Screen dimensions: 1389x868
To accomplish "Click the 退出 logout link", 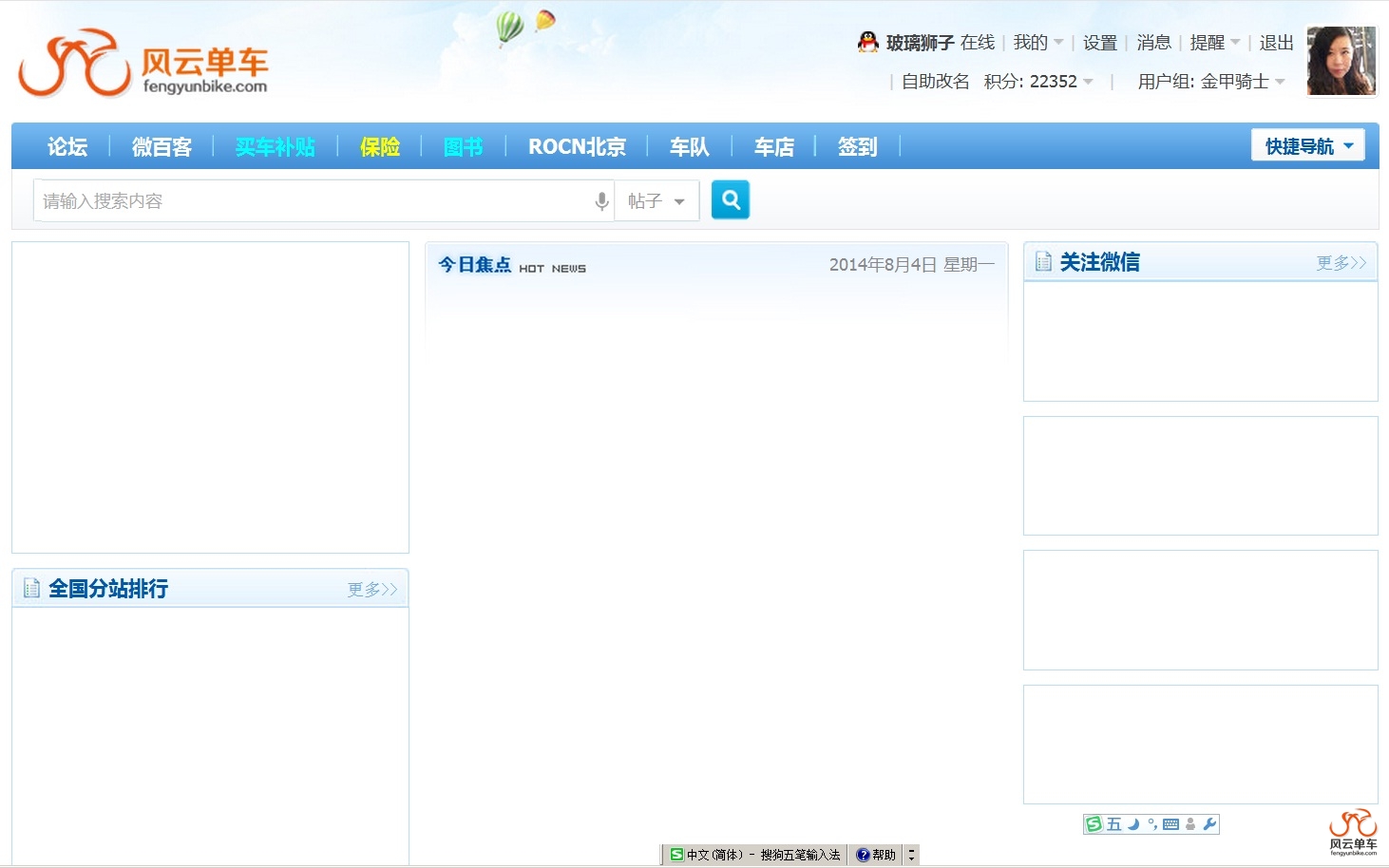I will click(1276, 43).
